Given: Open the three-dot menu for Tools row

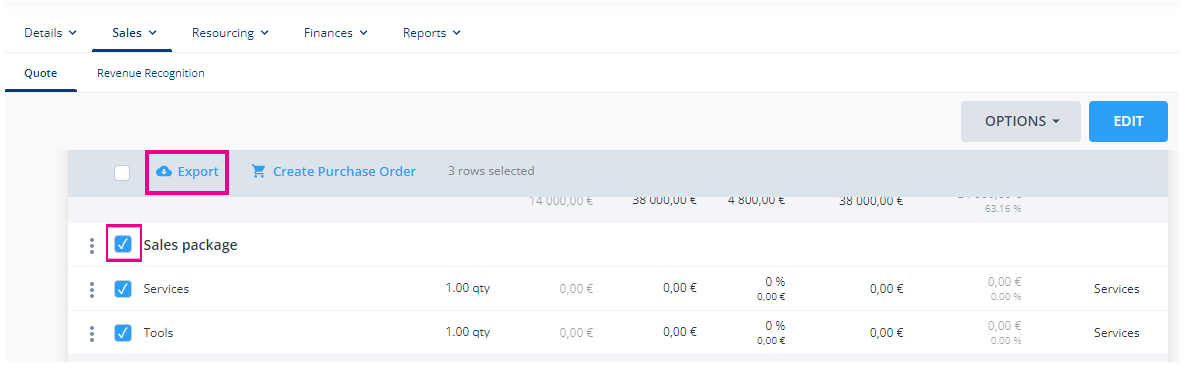Looking at the screenshot, I should 92,333.
